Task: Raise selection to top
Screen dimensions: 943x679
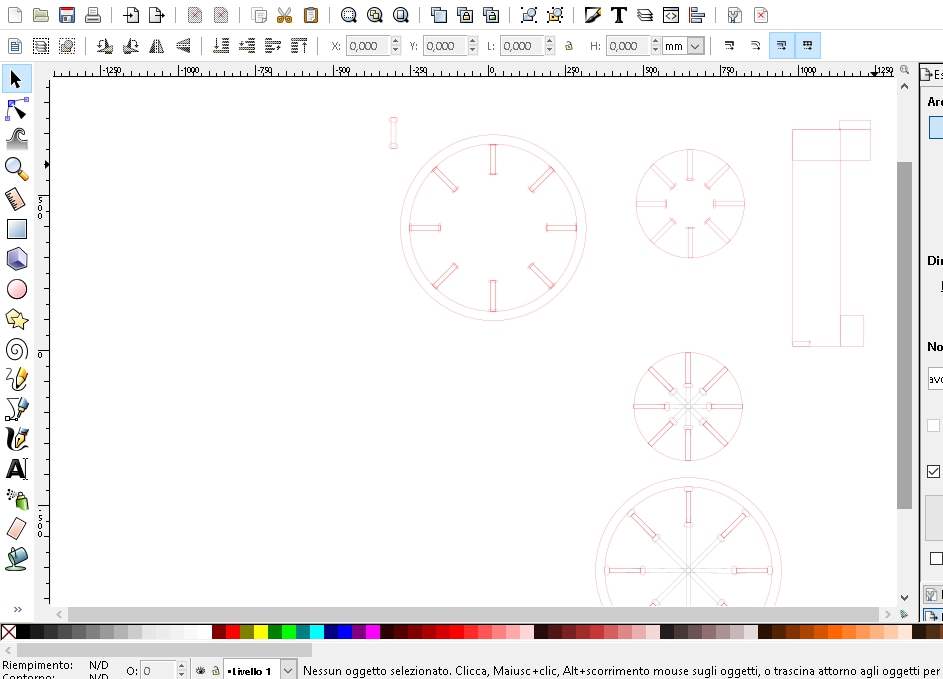Action: tap(299, 46)
